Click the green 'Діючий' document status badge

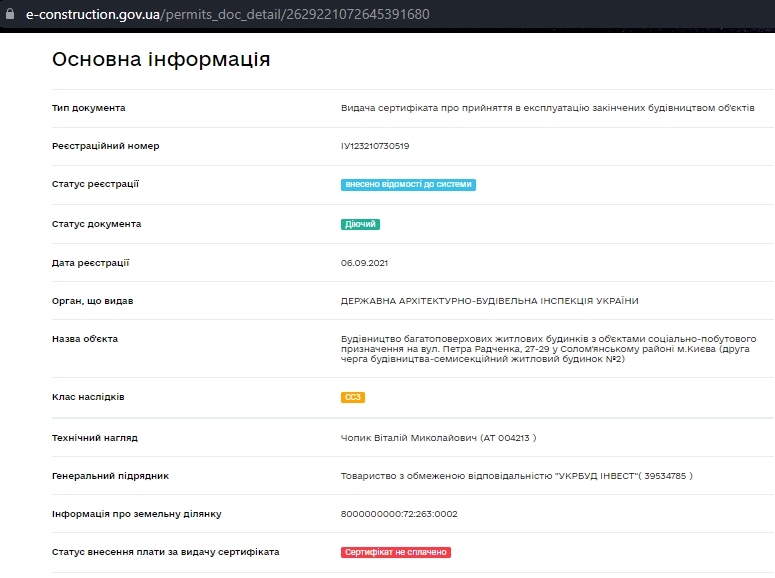(x=360, y=224)
